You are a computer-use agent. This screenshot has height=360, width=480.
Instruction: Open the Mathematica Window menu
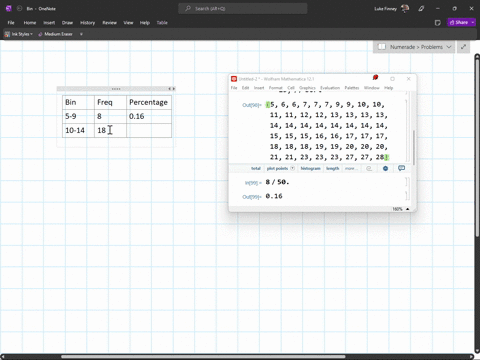click(372, 88)
